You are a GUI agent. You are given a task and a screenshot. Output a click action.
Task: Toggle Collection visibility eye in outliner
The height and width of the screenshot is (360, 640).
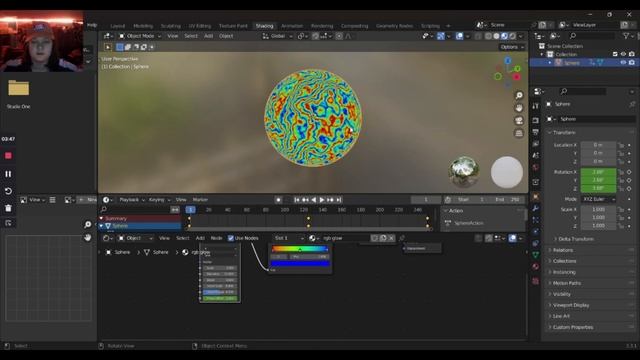click(x=623, y=54)
